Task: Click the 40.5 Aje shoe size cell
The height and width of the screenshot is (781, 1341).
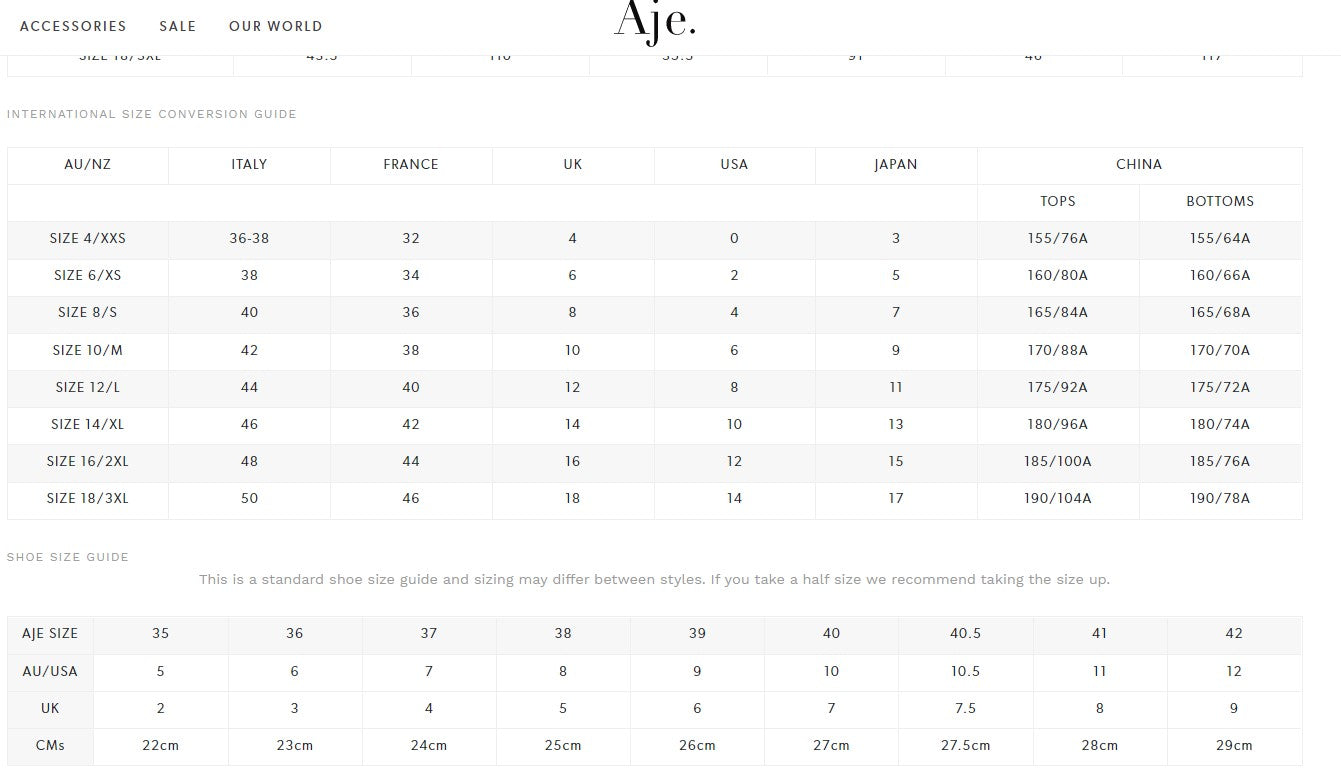Action: coord(965,634)
